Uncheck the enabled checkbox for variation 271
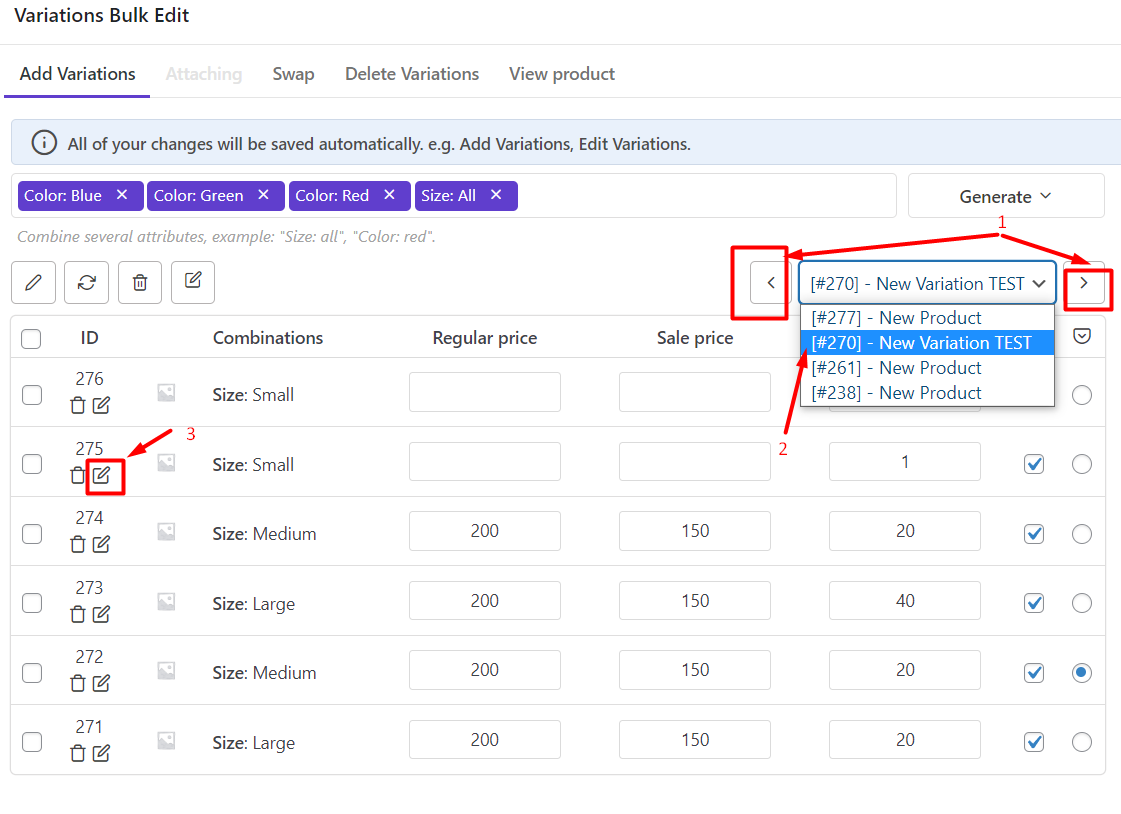1121x814 pixels. pos(1034,742)
